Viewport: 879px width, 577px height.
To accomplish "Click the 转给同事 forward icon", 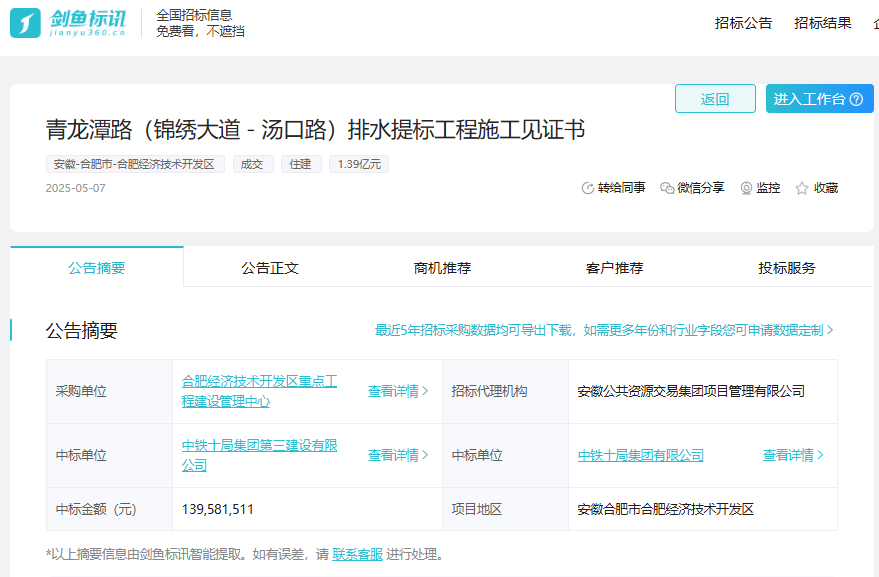I will pos(588,188).
